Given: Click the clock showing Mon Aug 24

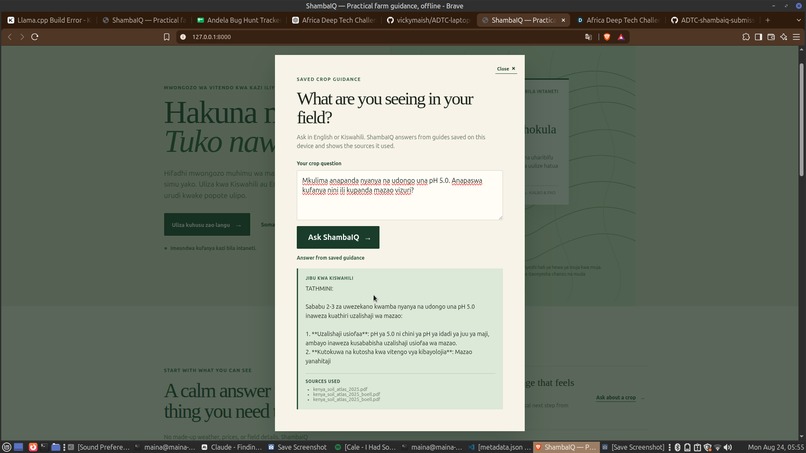Looking at the screenshot, I should coord(776,447).
